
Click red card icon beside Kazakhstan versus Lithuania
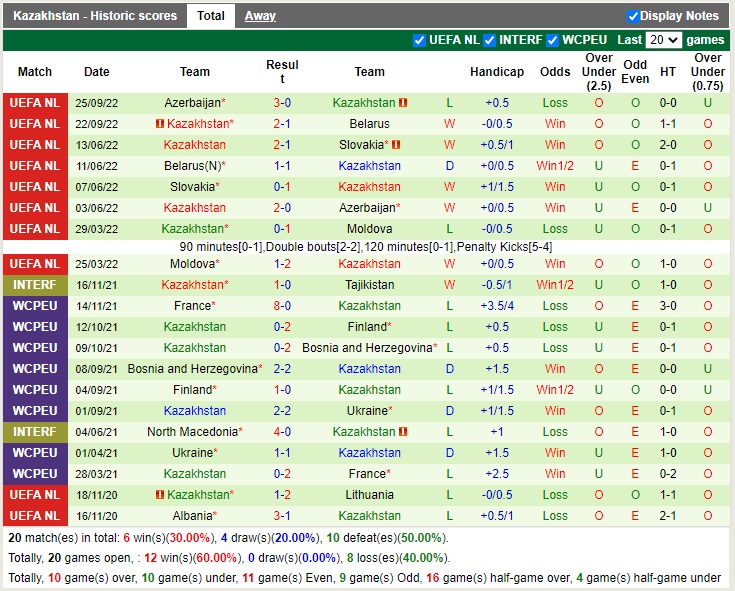(159, 495)
